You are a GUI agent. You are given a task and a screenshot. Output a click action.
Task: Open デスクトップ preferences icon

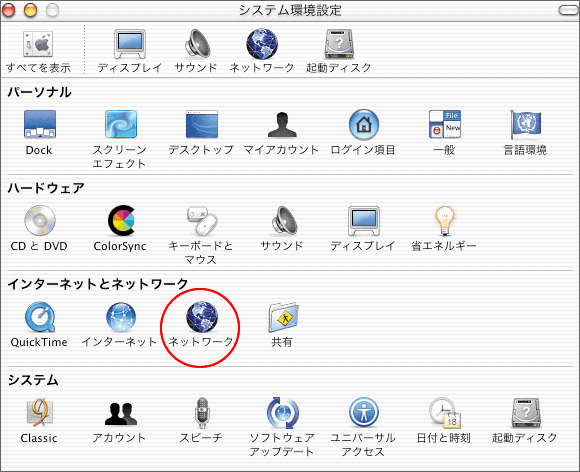tap(202, 124)
